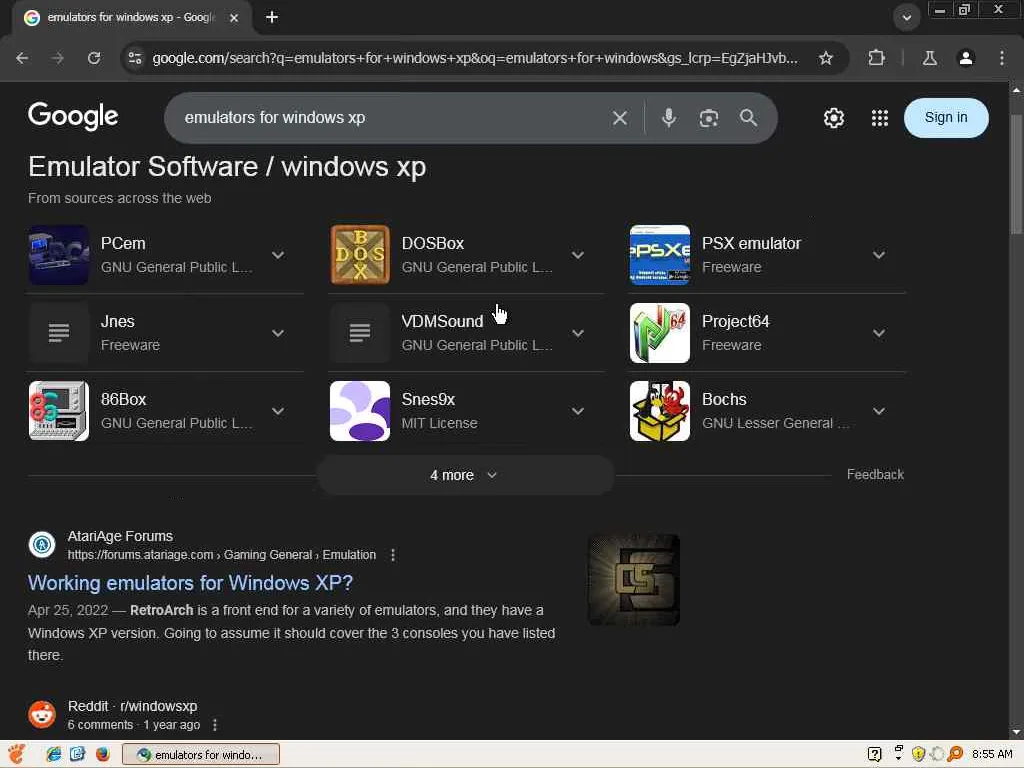Go back using the browser back arrow
This screenshot has width=1024, height=768.
(x=22, y=58)
